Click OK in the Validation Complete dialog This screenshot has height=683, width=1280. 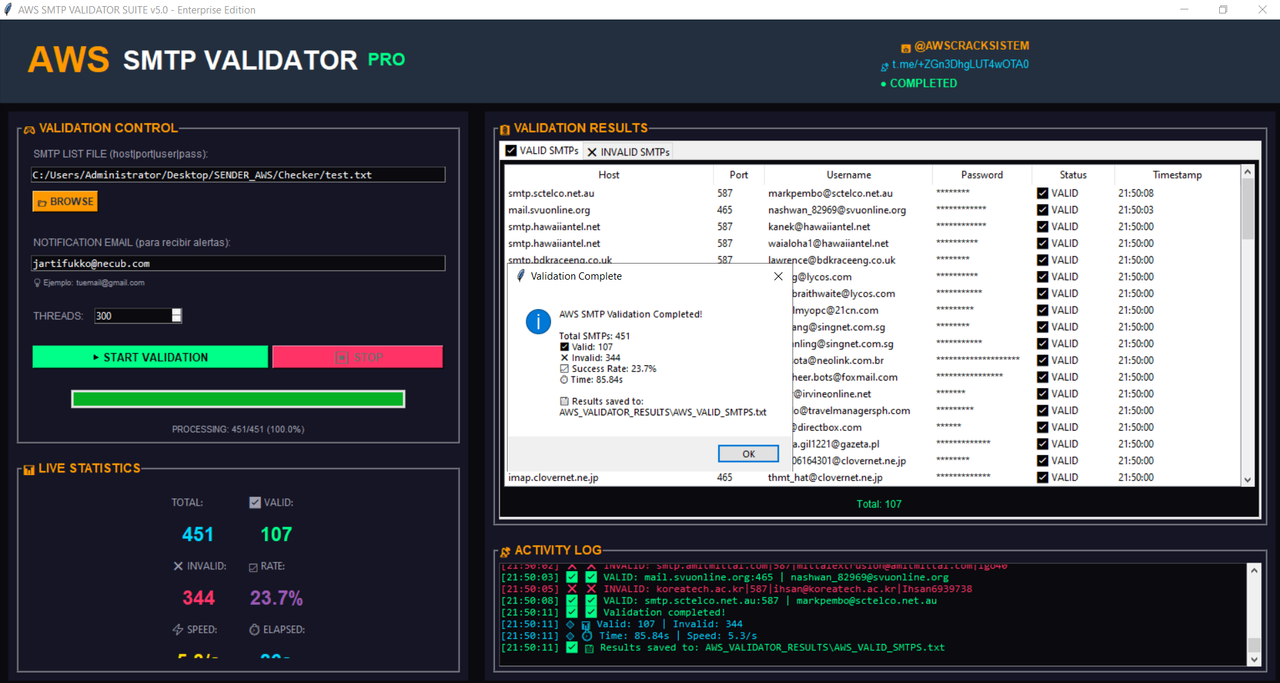748,454
